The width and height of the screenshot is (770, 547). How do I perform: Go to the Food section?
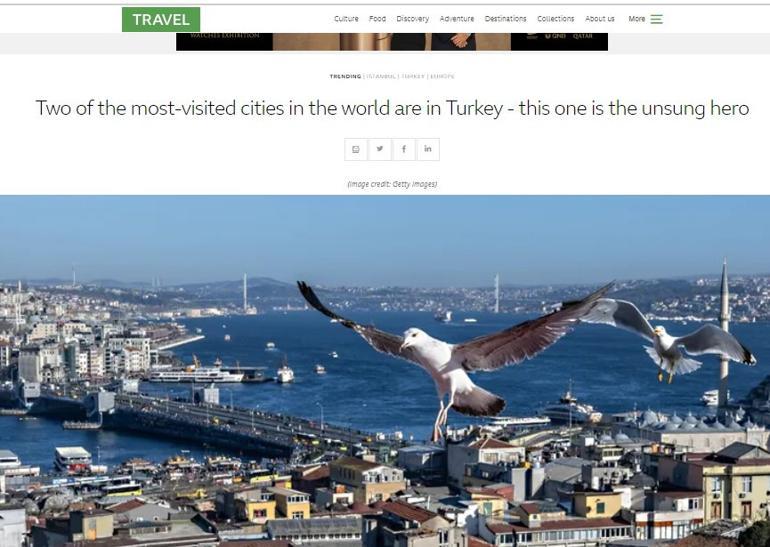[377, 19]
